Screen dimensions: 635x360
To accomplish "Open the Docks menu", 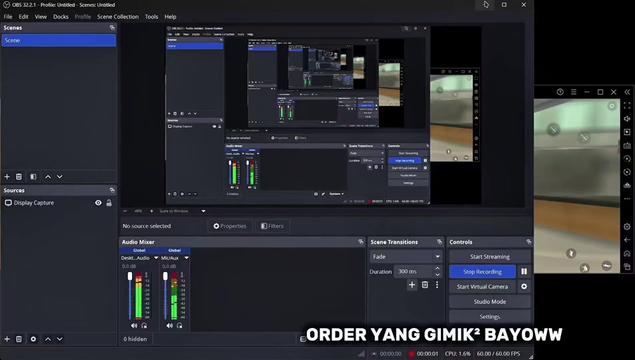I will 60,17.
